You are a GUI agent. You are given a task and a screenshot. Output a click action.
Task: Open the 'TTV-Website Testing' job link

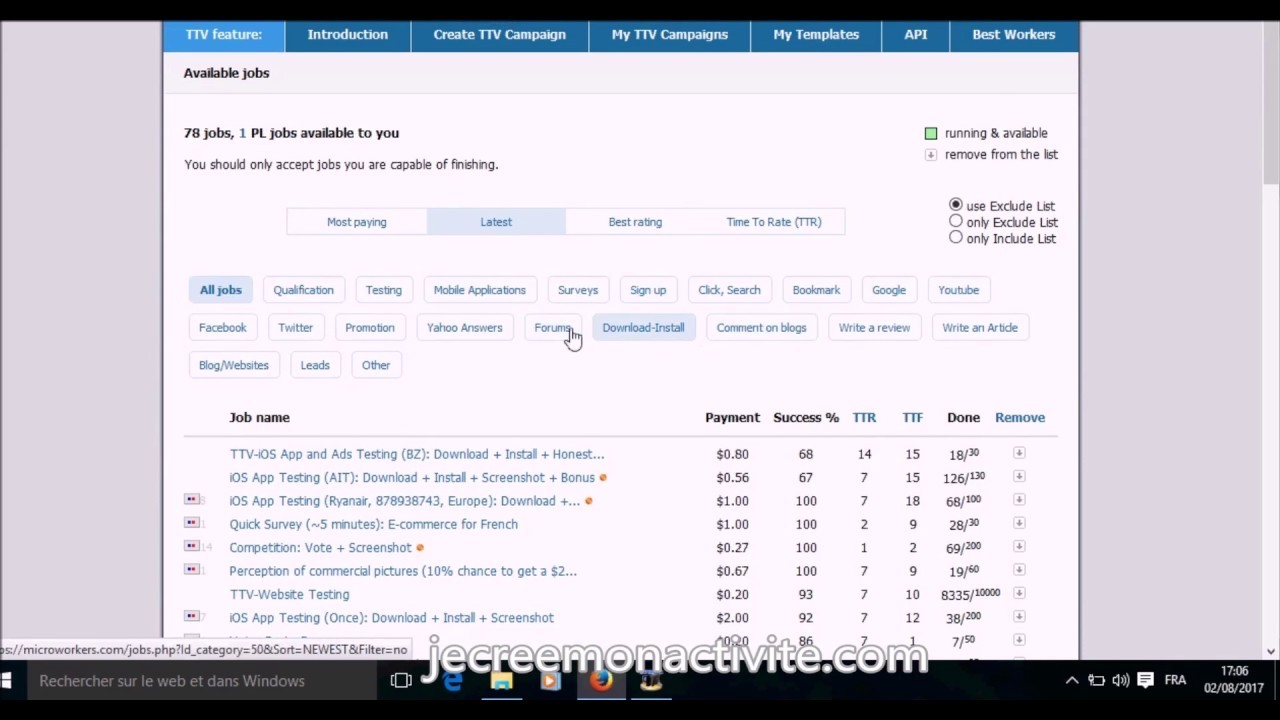click(x=289, y=594)
